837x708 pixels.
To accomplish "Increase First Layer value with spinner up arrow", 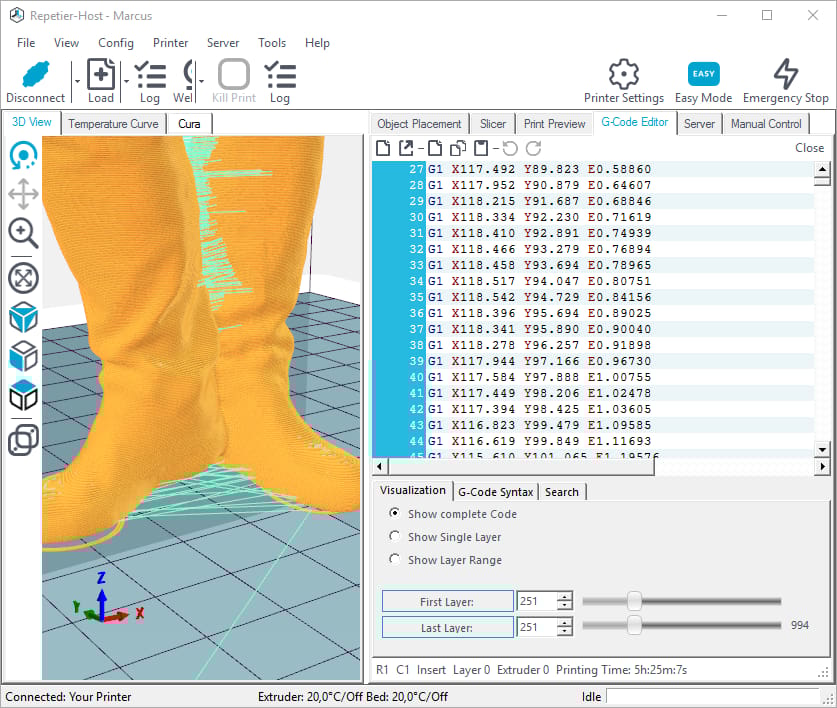I will coord(565,597).
